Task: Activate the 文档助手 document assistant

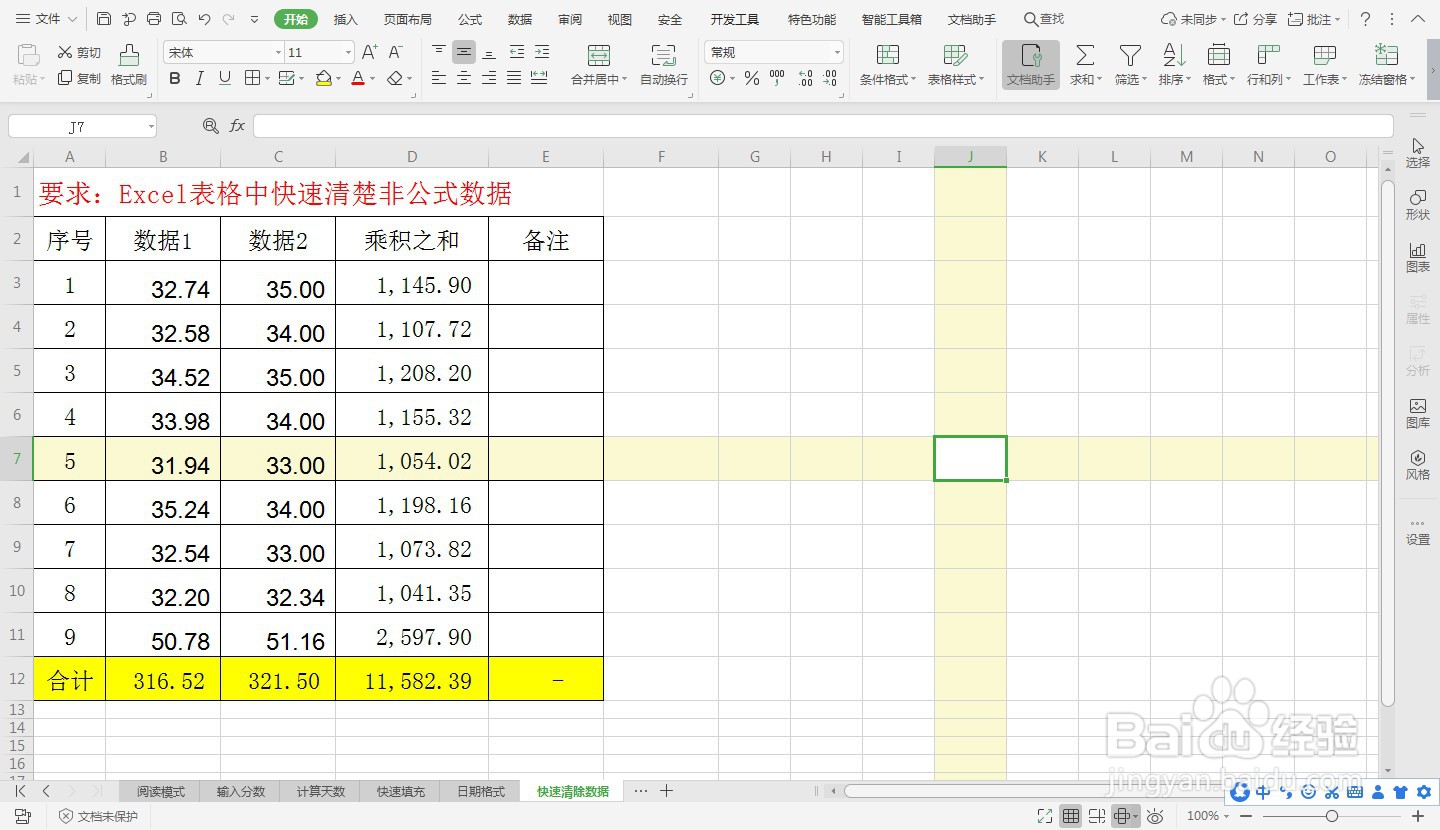Action: click(x=1029, y=64)
